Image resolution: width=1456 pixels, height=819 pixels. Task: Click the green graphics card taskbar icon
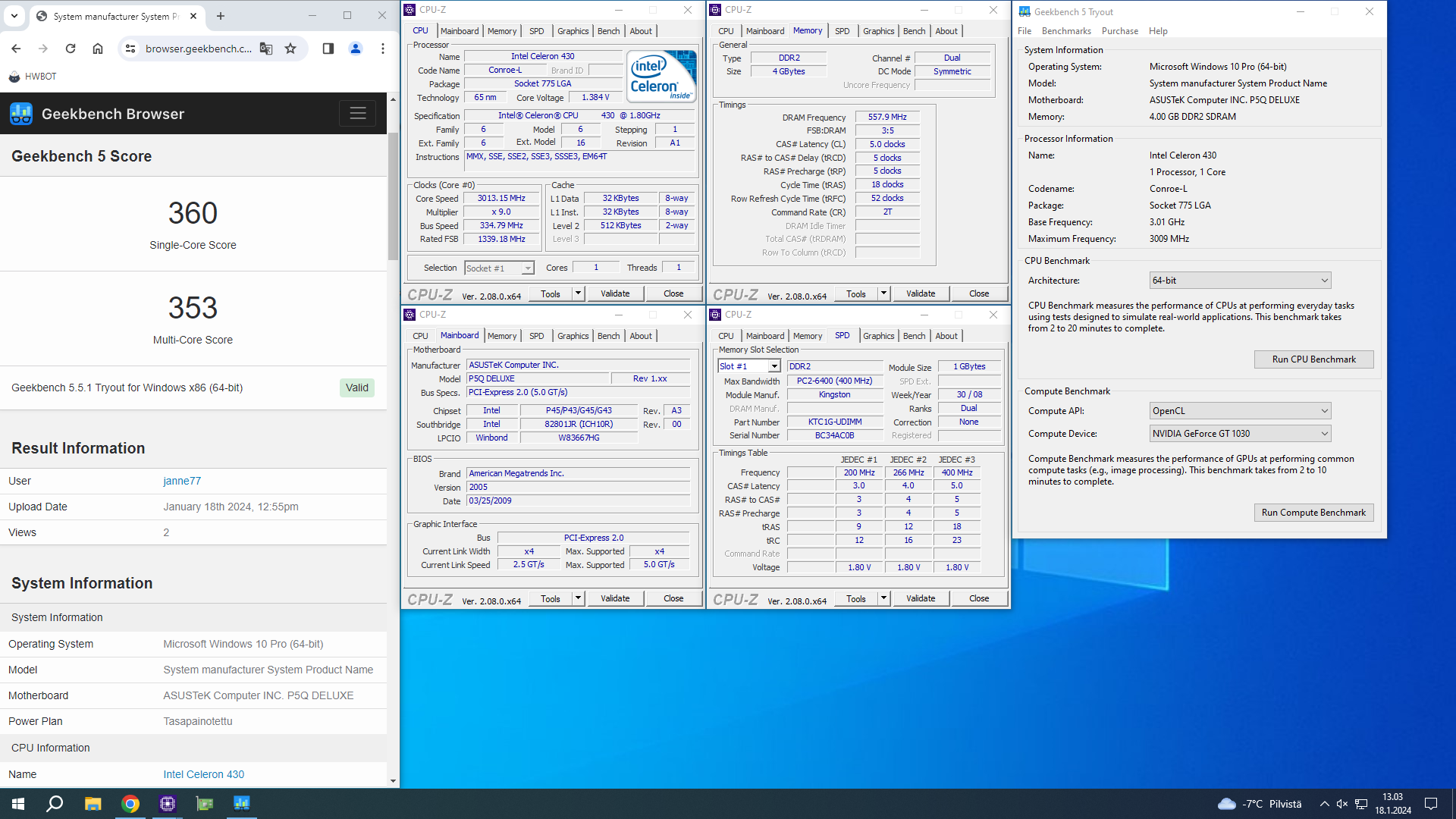pos(205,804)
